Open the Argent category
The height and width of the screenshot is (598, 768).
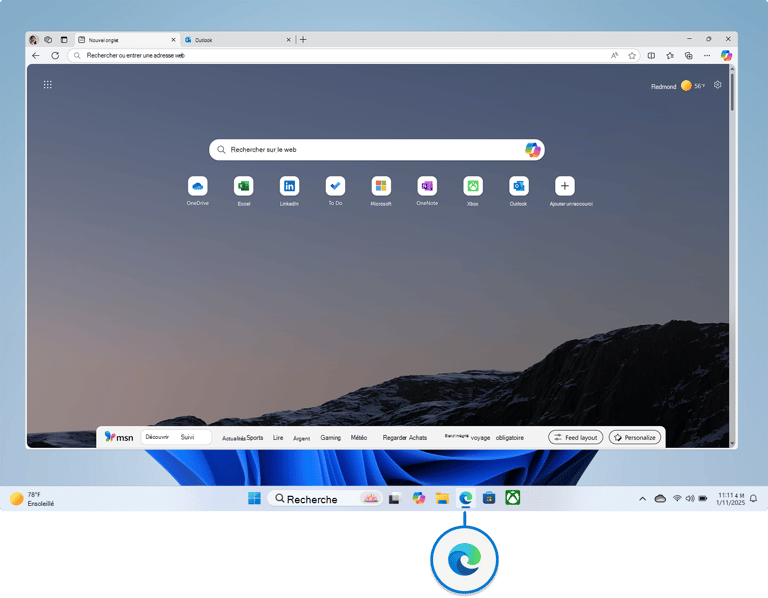(x=302, y=438)
